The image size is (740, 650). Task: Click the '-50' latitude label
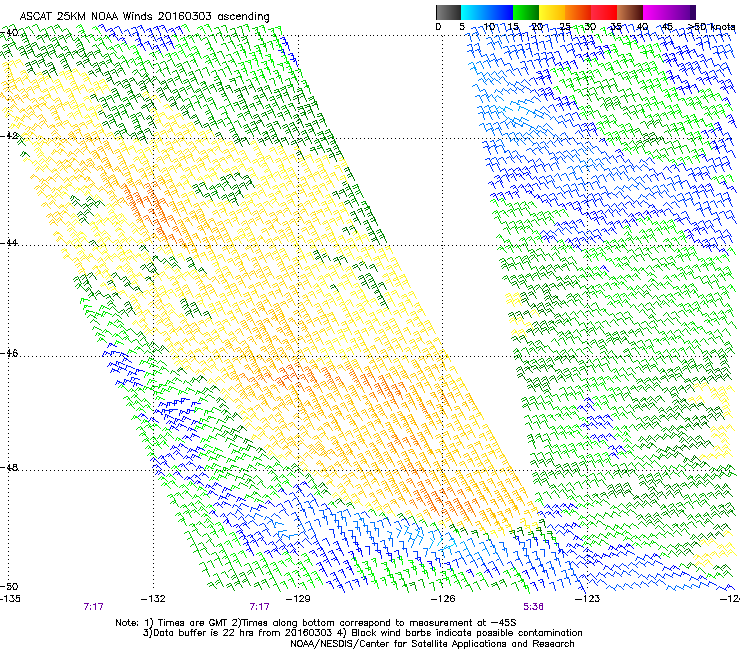point(9,586)
